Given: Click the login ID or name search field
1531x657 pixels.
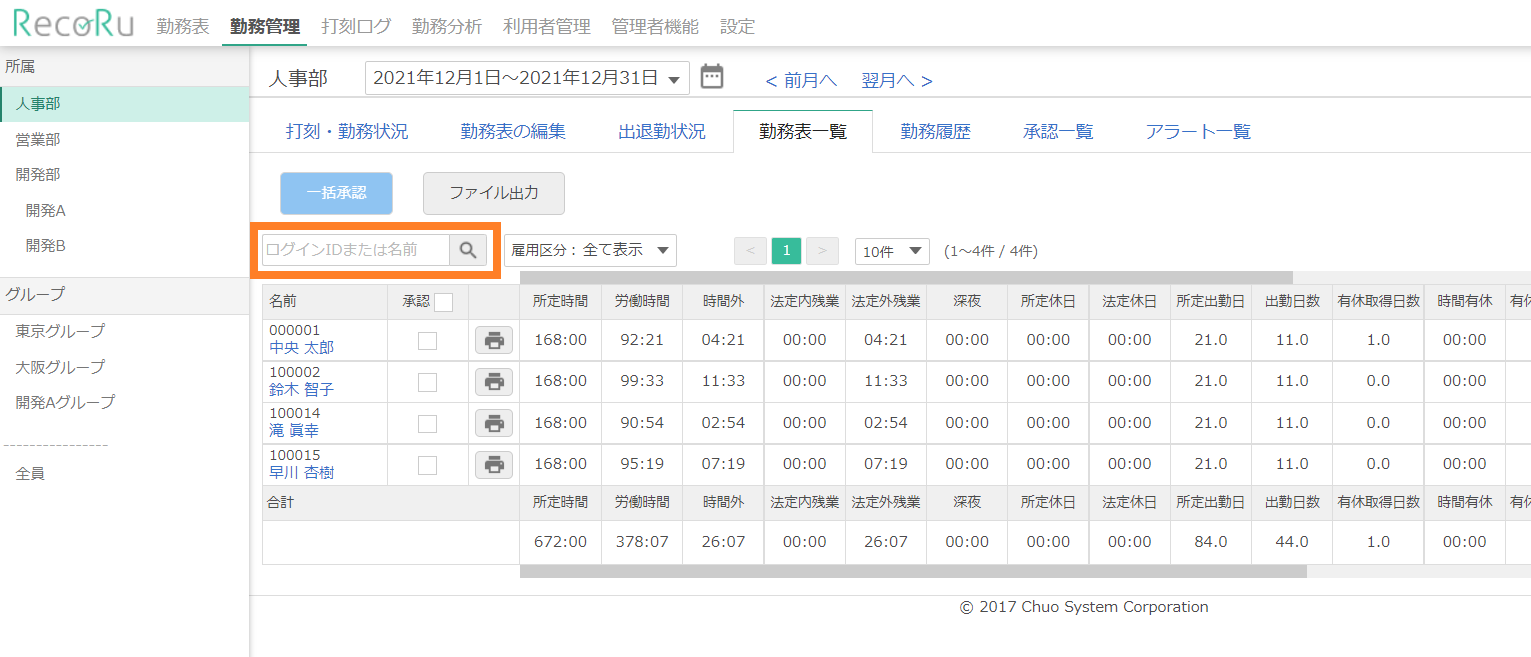Looking at the screenshot, I should tap(355, 250).
